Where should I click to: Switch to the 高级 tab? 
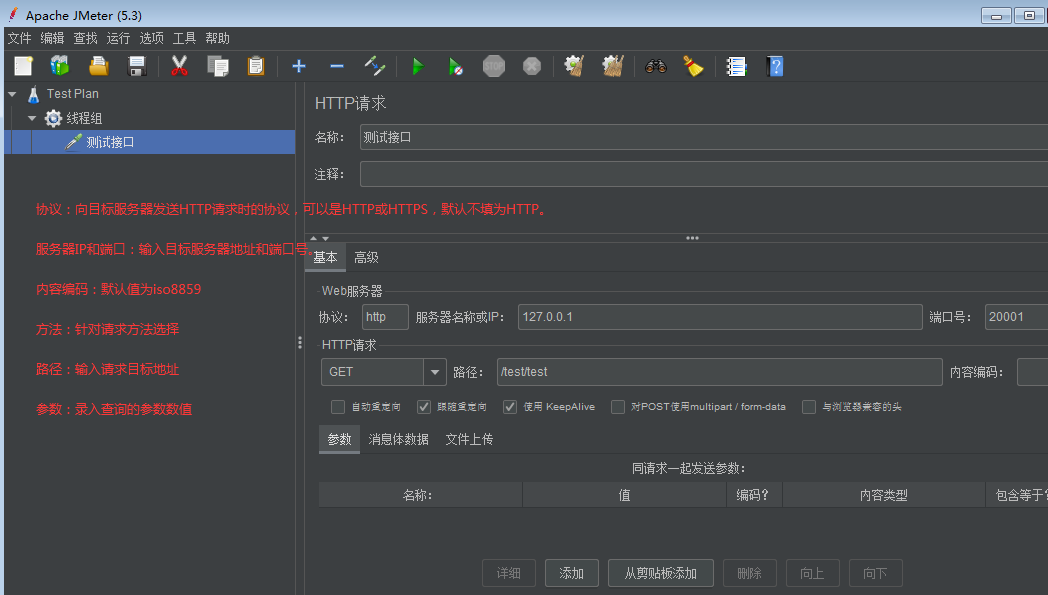tap(366, 257)
